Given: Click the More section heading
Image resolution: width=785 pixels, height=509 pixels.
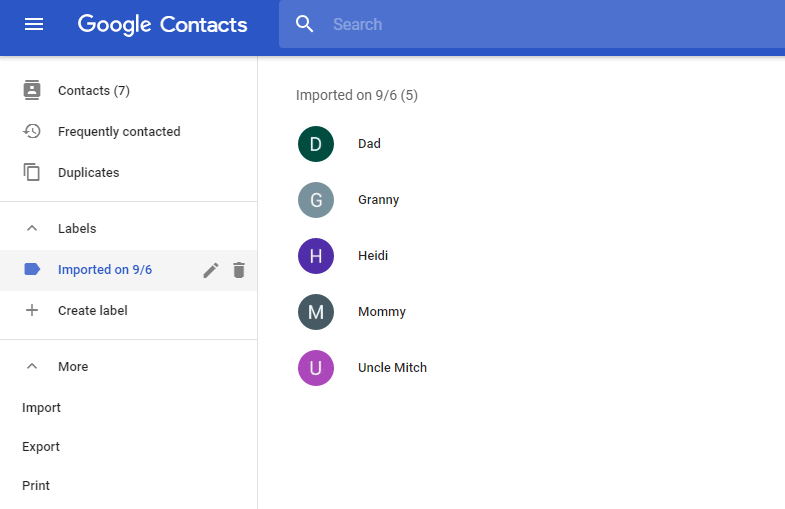Looking at the screenshot, I should click(73, 367).
